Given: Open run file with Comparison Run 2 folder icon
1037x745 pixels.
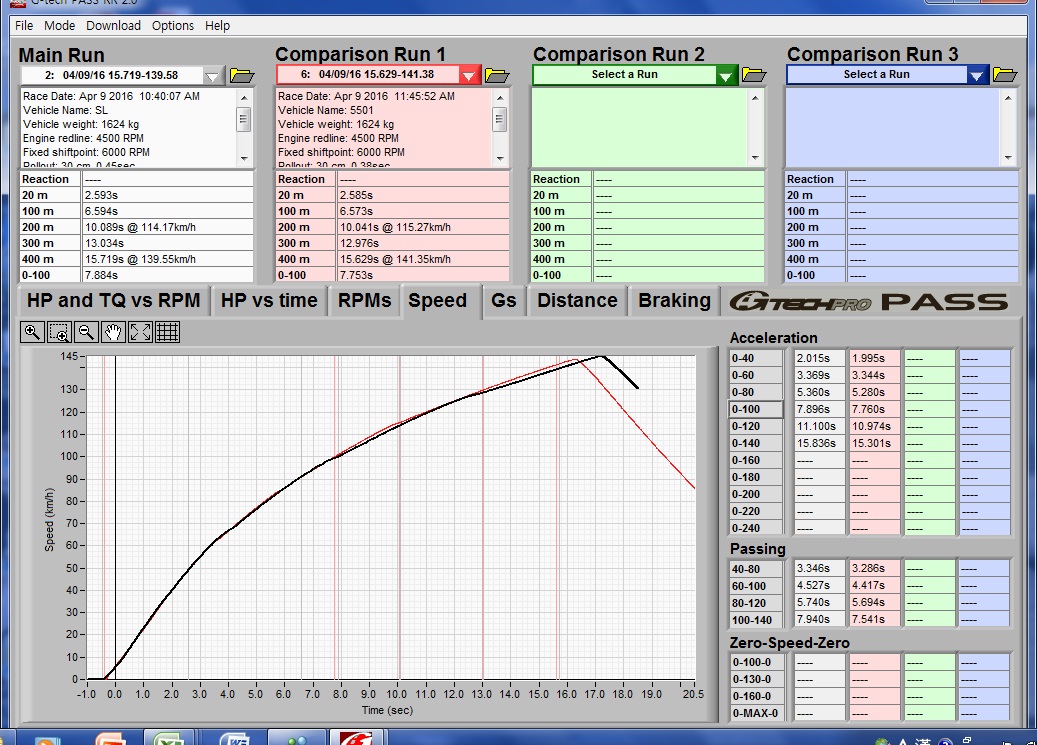Looking at the screenshot, I should click(x=754, y=75).
